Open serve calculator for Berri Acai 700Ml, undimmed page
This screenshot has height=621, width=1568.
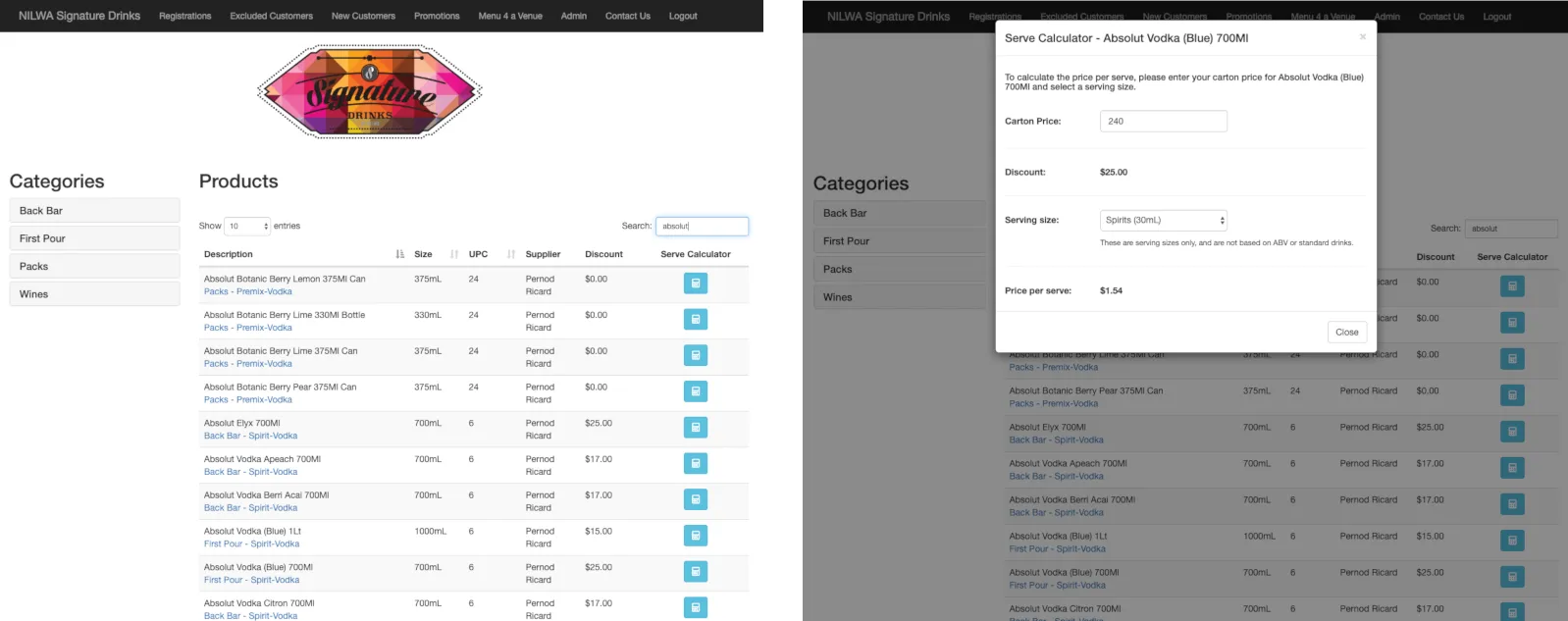coord(696,499)
